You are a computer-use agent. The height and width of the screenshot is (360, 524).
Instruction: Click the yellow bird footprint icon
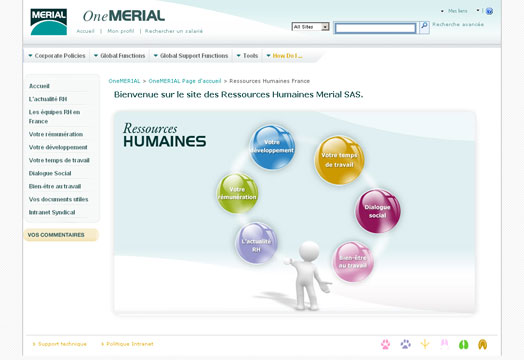pos(425,344)
